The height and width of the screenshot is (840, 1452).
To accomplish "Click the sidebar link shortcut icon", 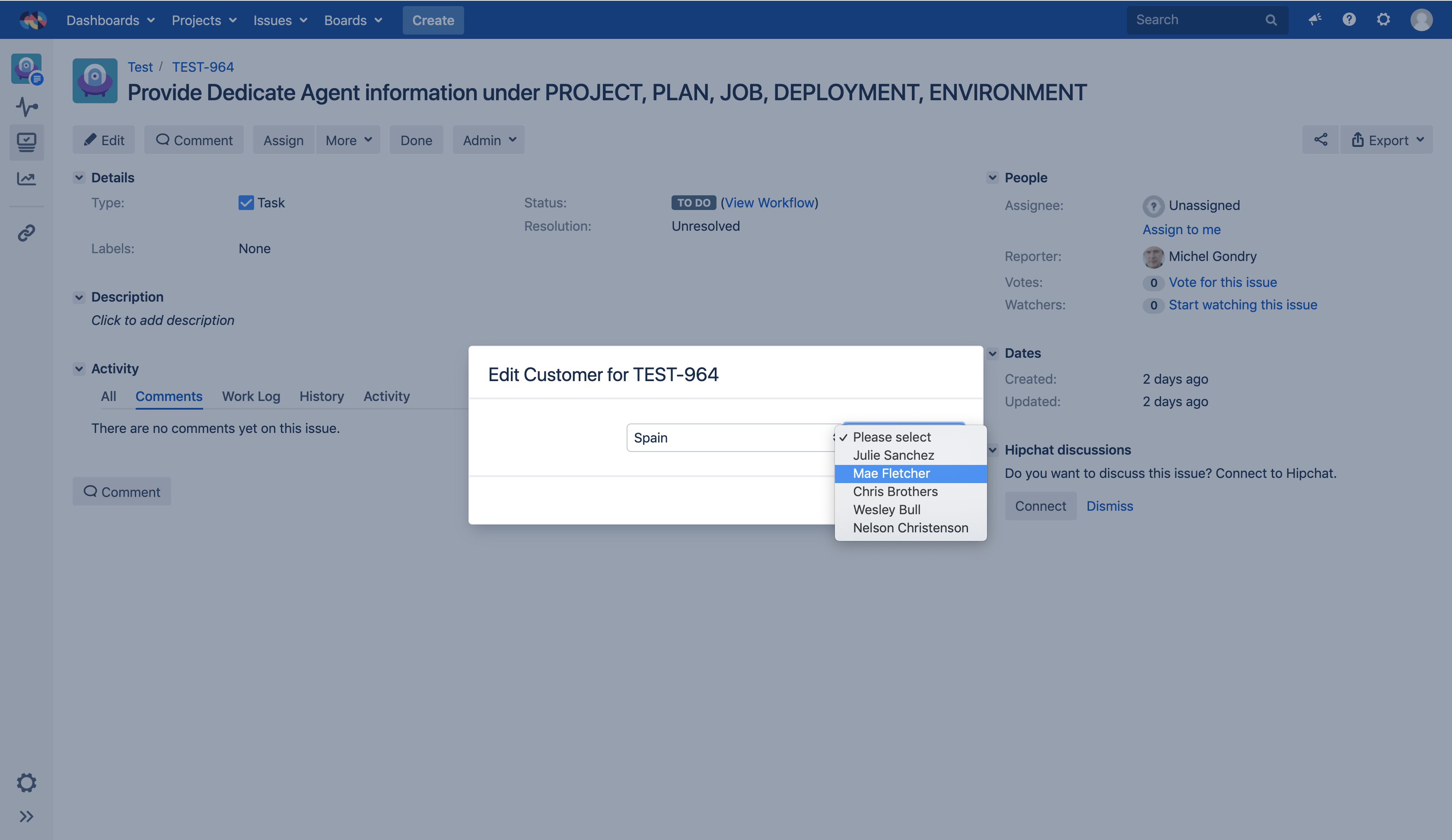I will click(26, 233).
